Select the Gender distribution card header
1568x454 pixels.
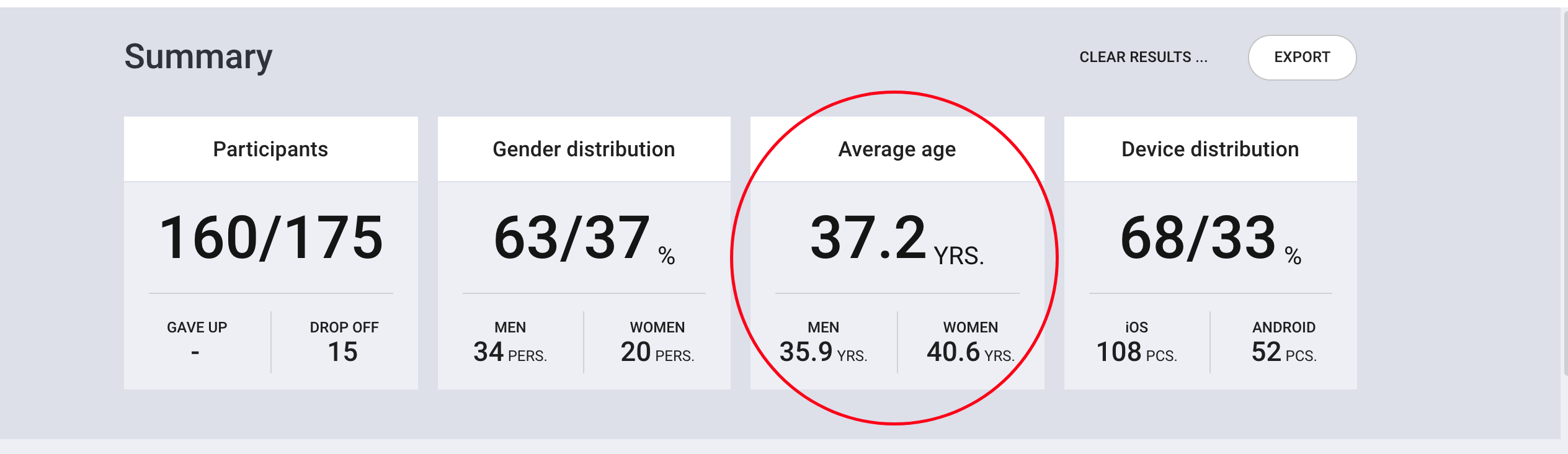[x=584, y=149]
